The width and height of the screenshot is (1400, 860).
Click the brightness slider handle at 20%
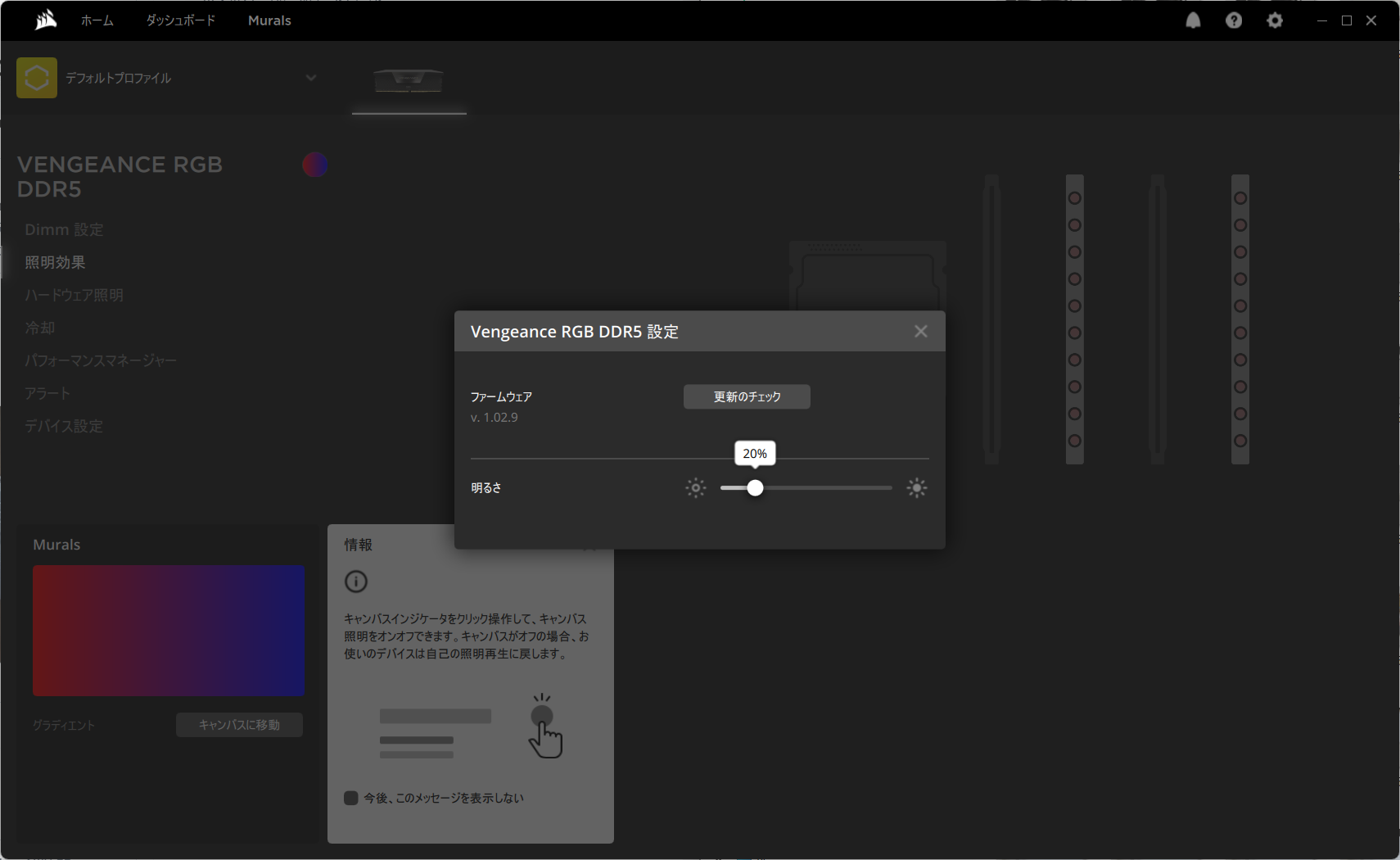tap(755, 488)
